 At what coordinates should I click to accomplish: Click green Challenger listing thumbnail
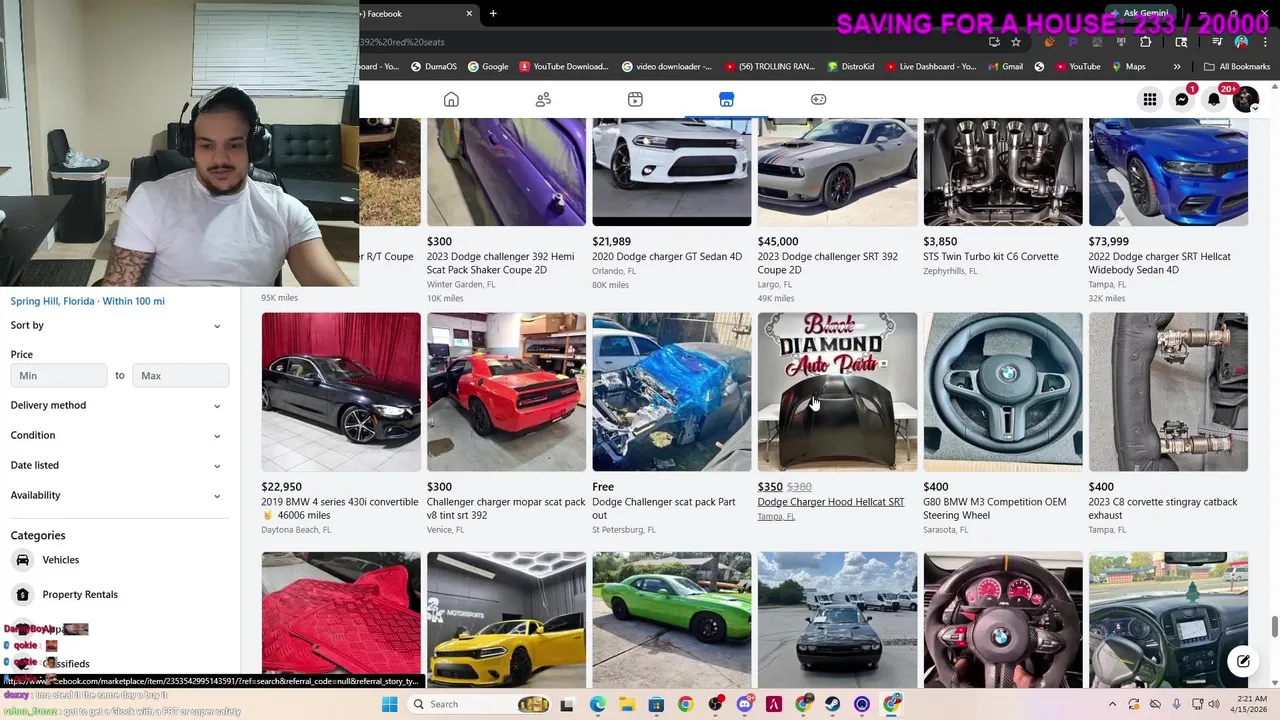point(671,620)
